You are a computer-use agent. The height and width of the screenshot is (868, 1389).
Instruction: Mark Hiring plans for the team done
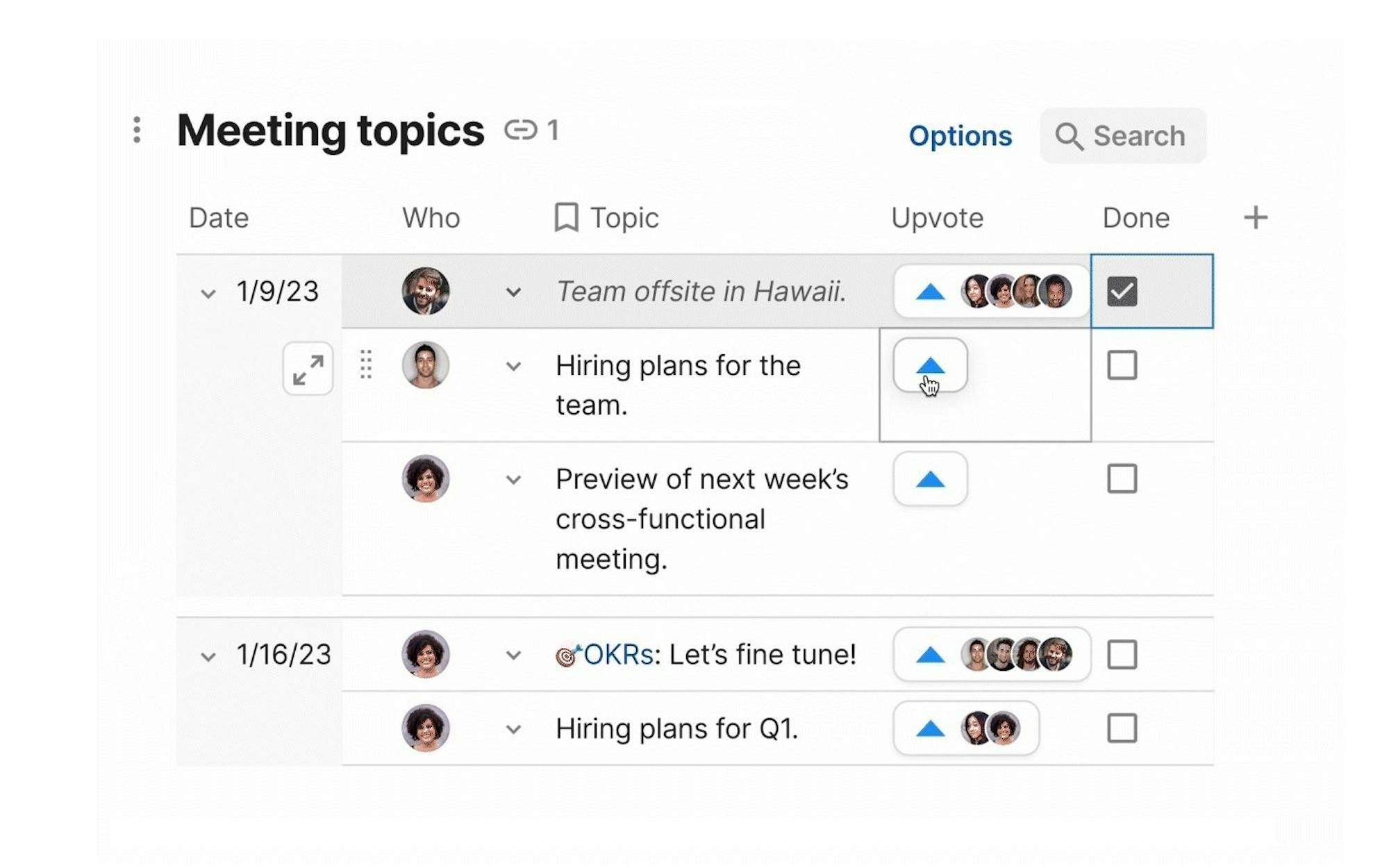click(1122, 365)
